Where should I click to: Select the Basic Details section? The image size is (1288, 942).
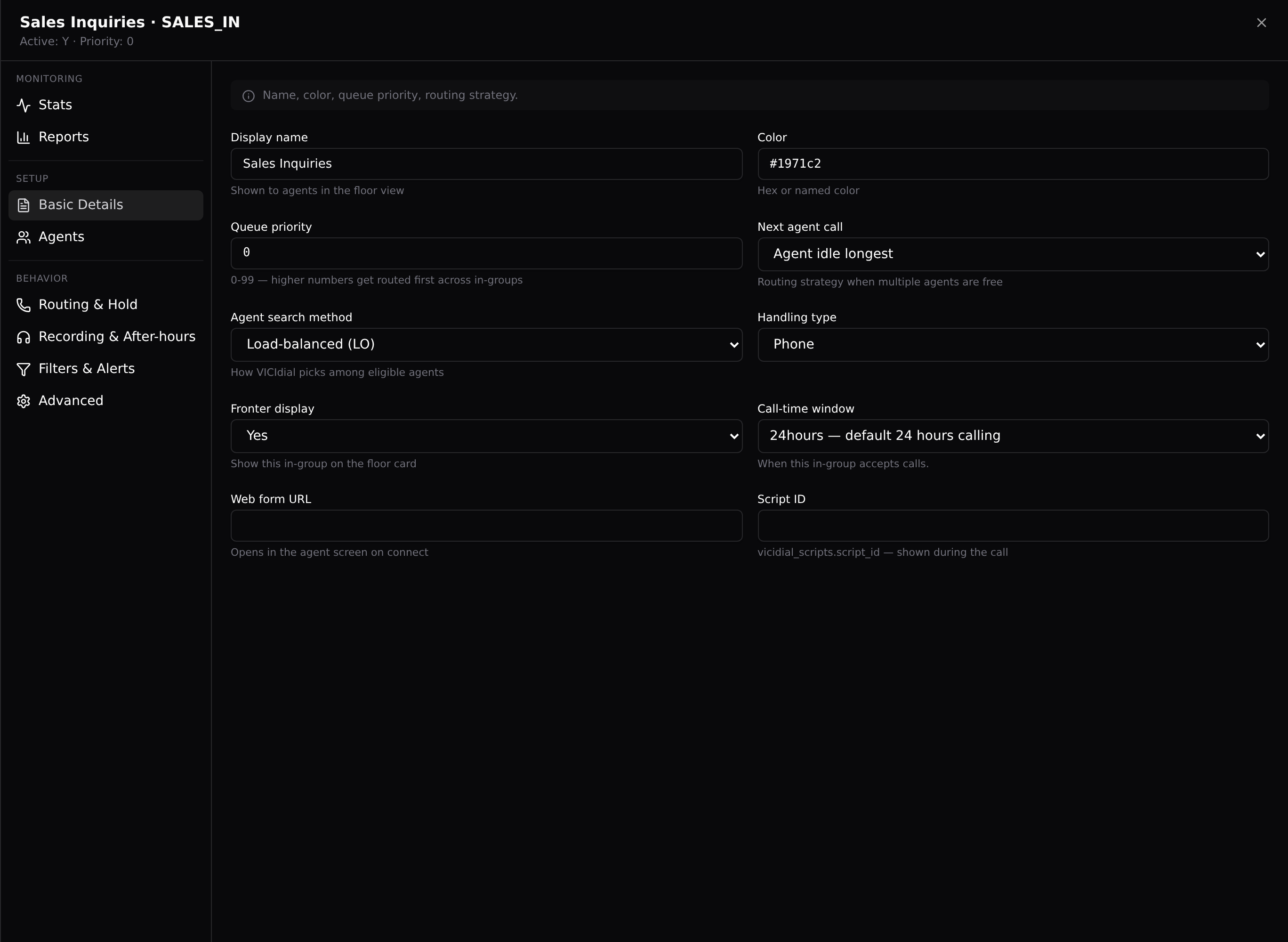(x=106, y=205)
